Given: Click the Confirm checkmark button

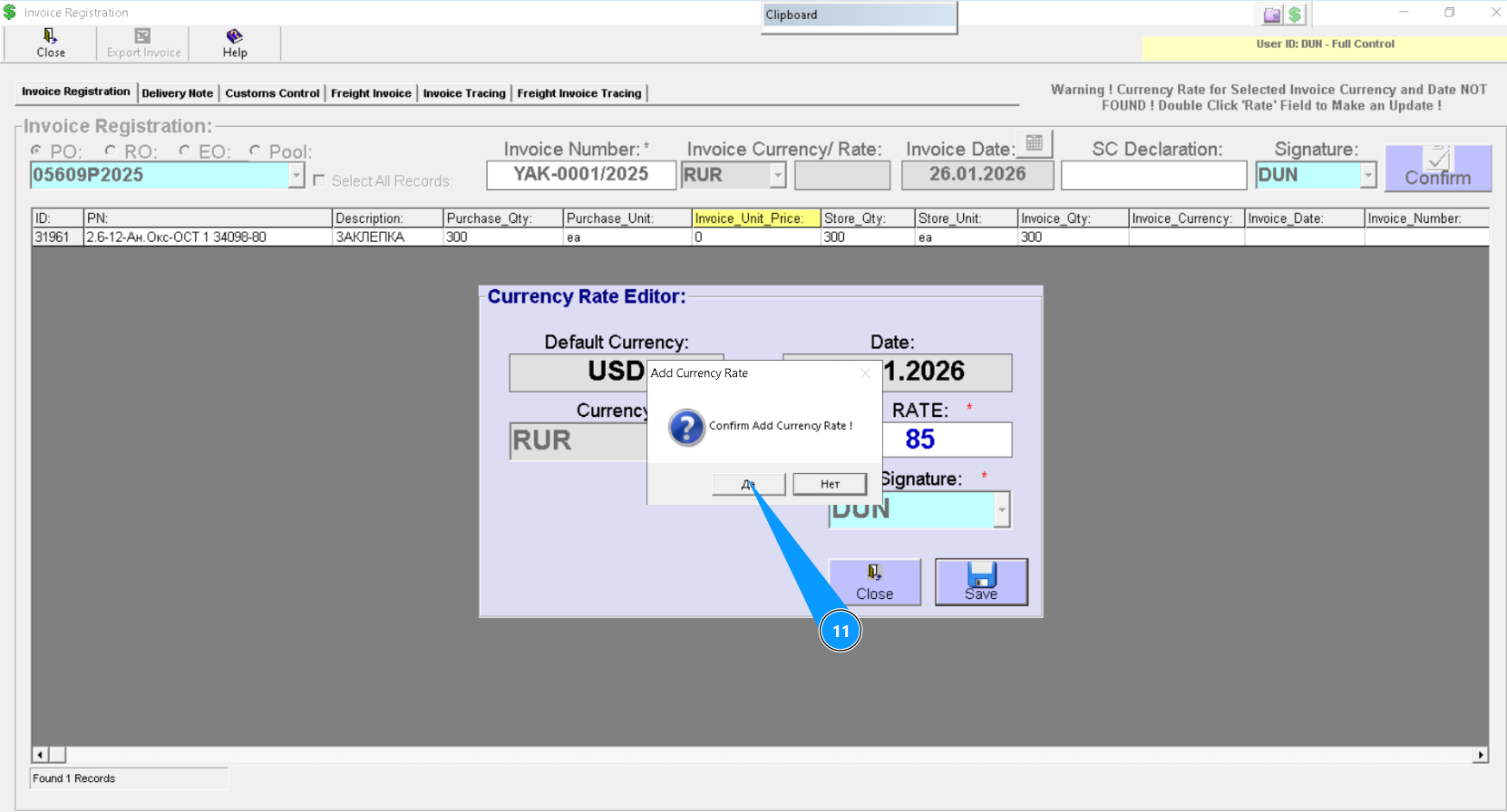Looking at the screenshot, I should [x=1438, y=168].
